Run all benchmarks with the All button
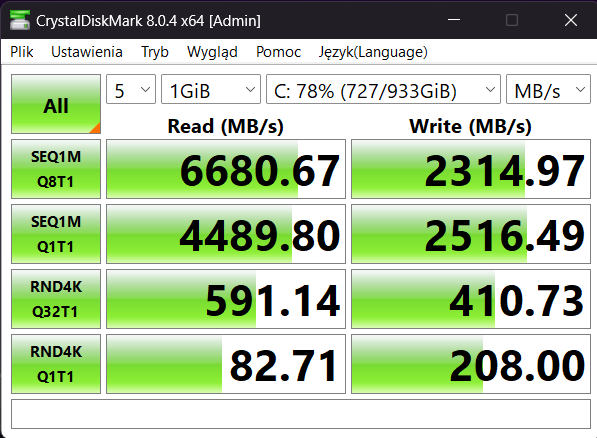This screenshot has height=438, width=597. coord(56,104)
